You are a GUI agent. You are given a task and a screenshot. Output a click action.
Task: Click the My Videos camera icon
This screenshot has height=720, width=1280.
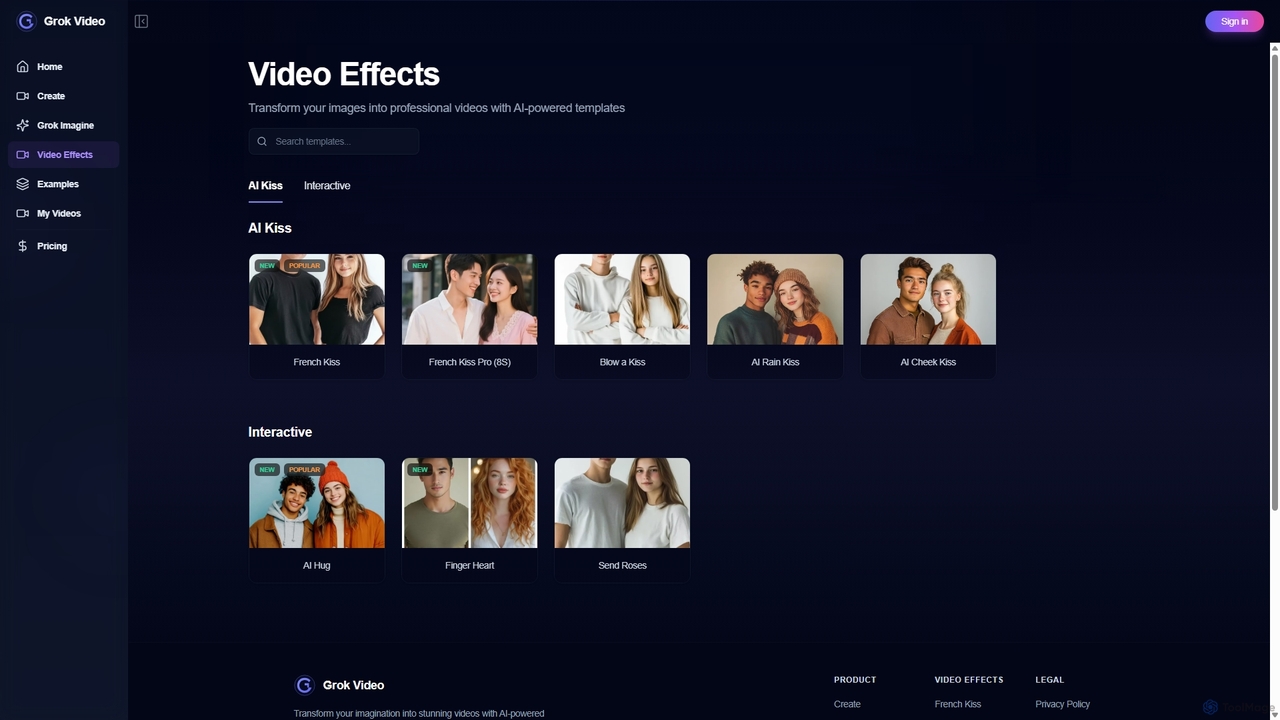click(x=23, y=214)
